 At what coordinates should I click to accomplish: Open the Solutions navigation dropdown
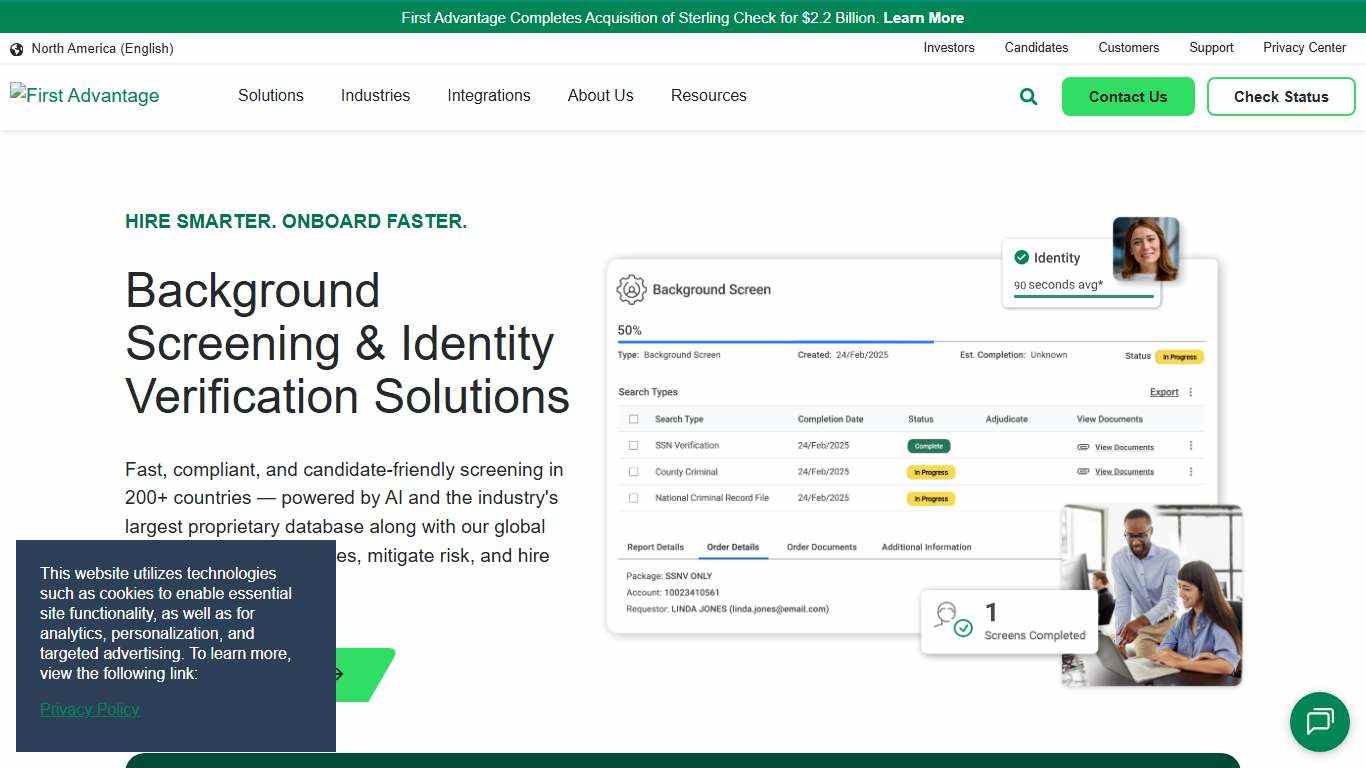(x=270, y=95)
